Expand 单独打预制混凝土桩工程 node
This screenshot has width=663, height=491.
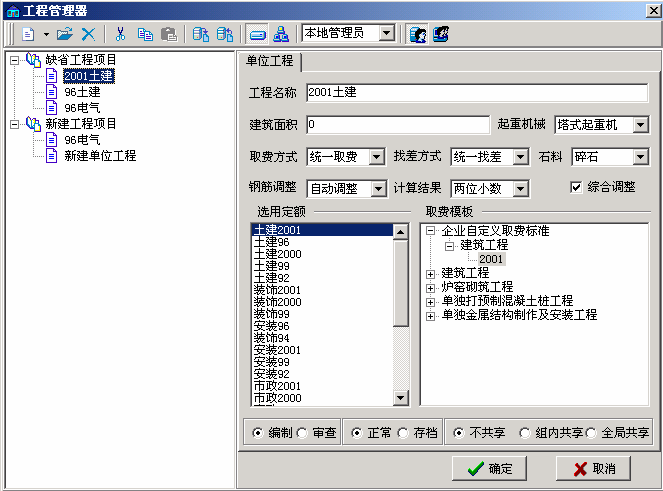[430, 302]
